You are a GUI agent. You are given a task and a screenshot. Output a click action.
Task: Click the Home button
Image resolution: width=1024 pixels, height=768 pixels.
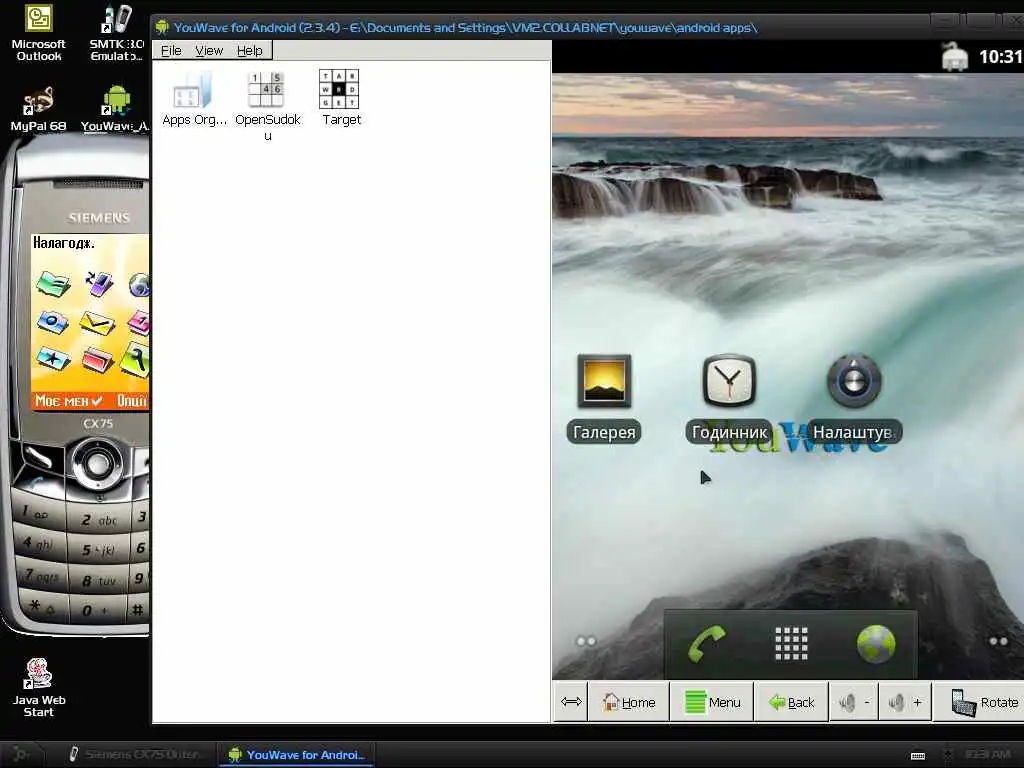[630, 702]
